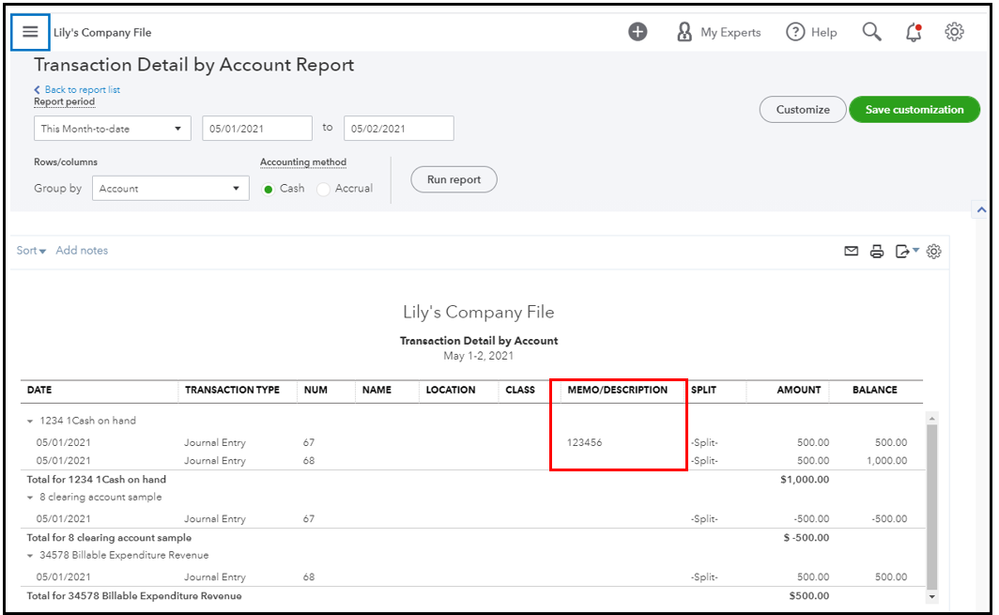This screenshot has height=615, width=999.
Task: Click the NUM column header
Action: pos(315,389)
